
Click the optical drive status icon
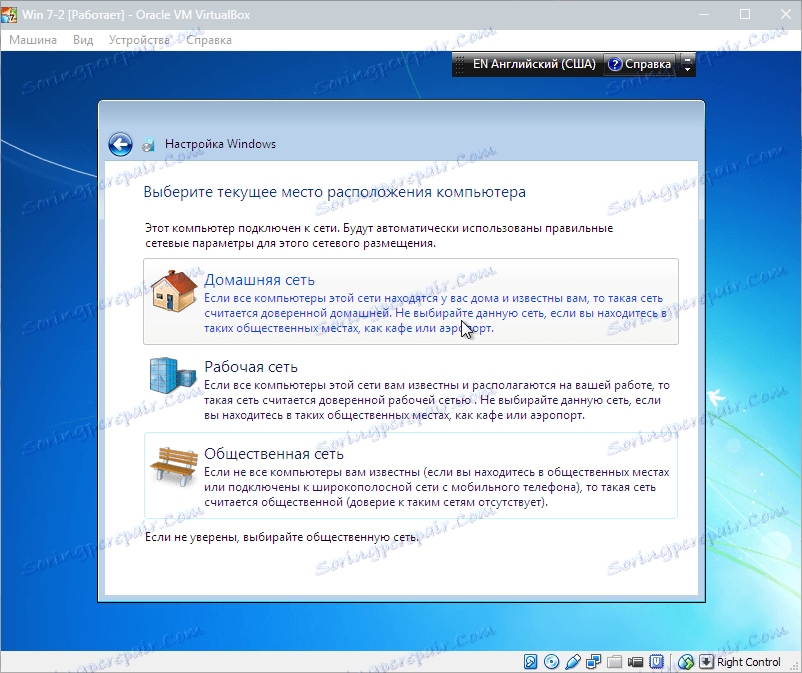point(551,662)
